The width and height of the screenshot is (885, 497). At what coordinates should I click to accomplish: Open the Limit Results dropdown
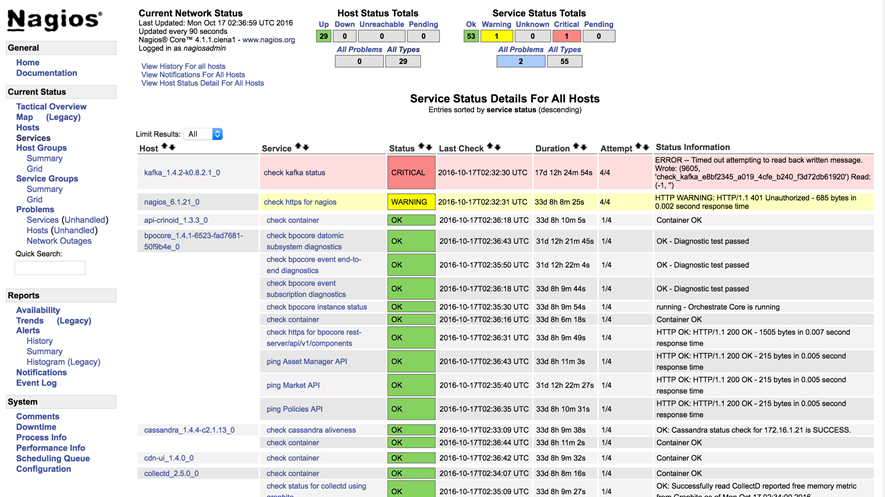click(204, 134)
